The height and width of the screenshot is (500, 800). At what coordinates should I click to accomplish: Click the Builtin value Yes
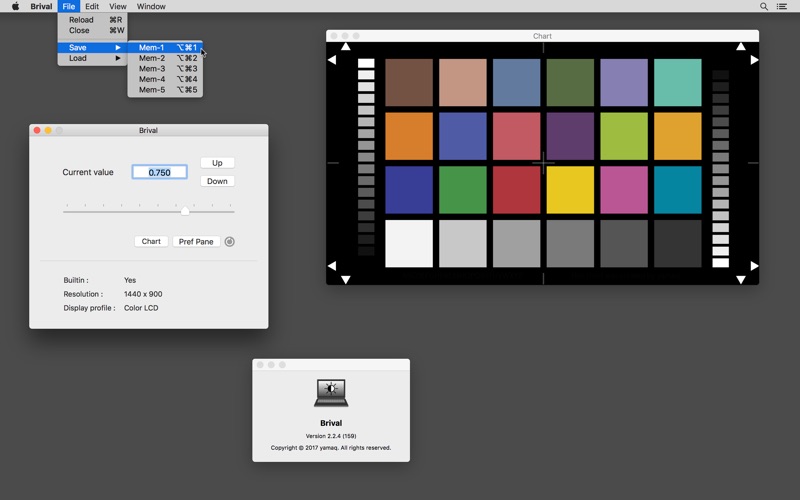pos(130,280)
